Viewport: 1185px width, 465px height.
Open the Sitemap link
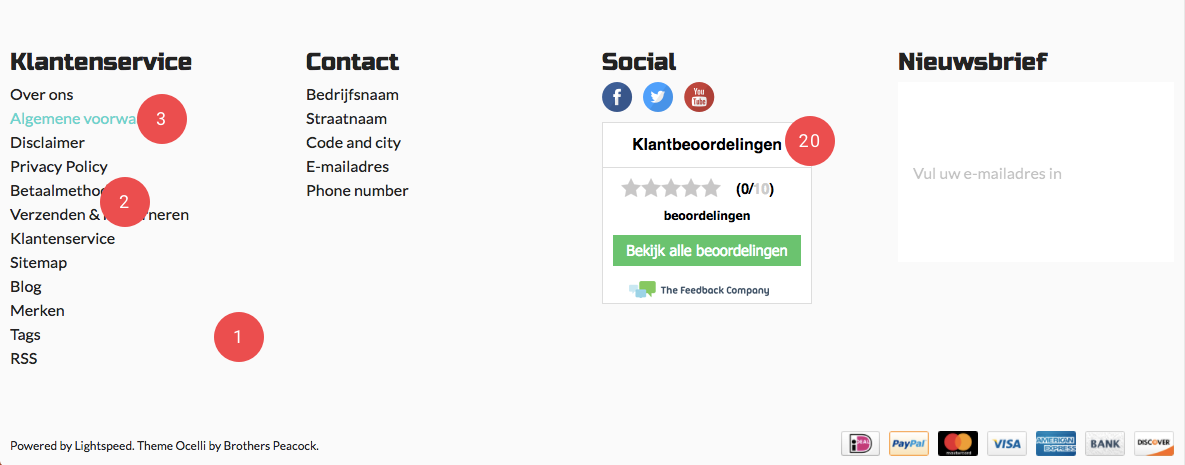[39, 263]
